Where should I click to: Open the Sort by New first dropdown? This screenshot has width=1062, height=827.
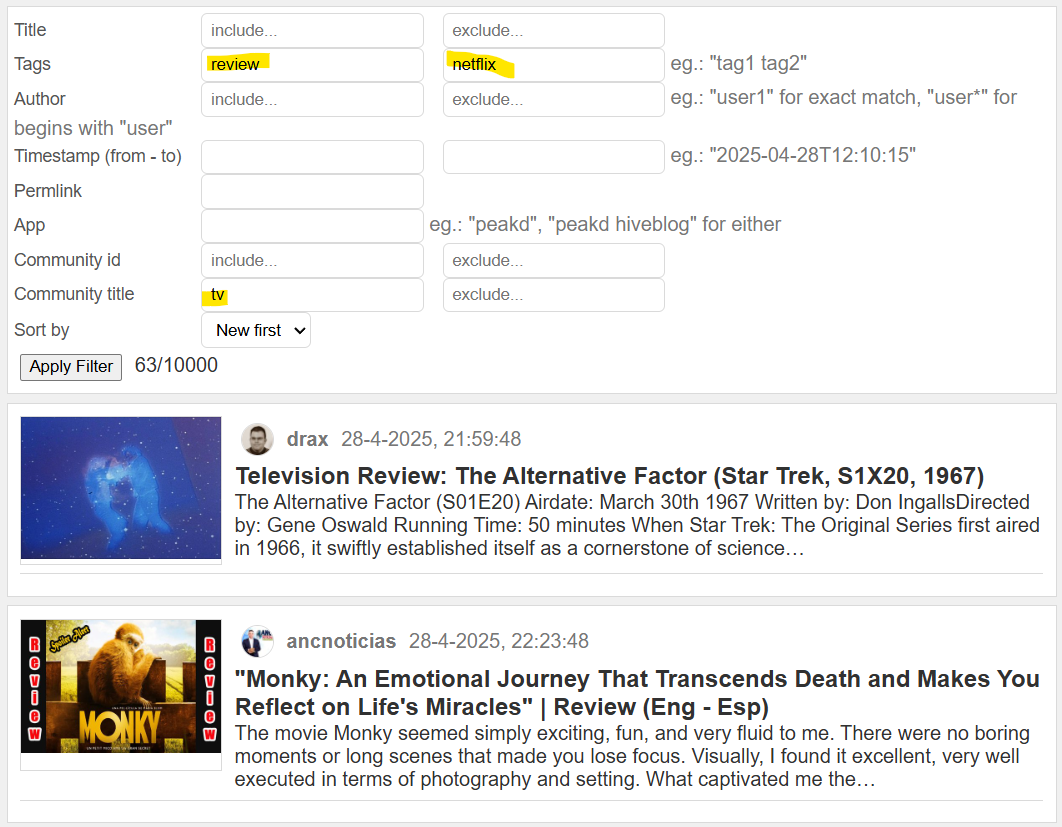[x=256, y=330]
